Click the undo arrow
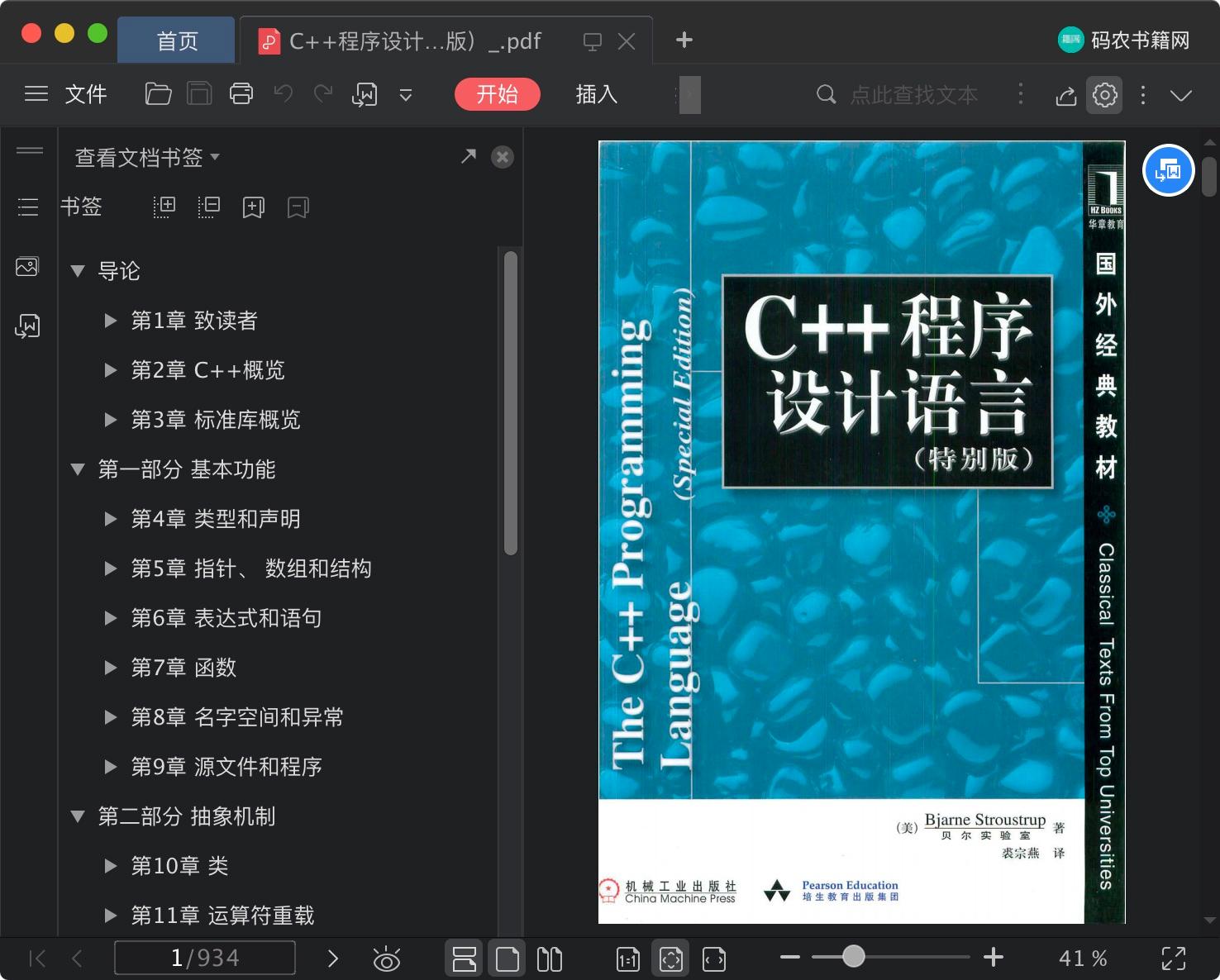The width and height of the screenshot is (1220, 980). point(283,94)
